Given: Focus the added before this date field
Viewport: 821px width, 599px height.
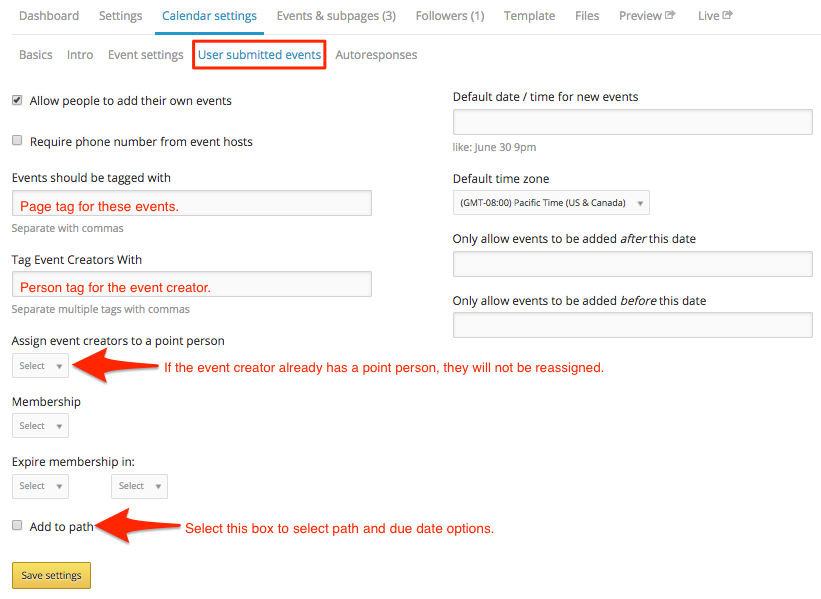Looking at the screenshot, I should [x=633, y=325].
